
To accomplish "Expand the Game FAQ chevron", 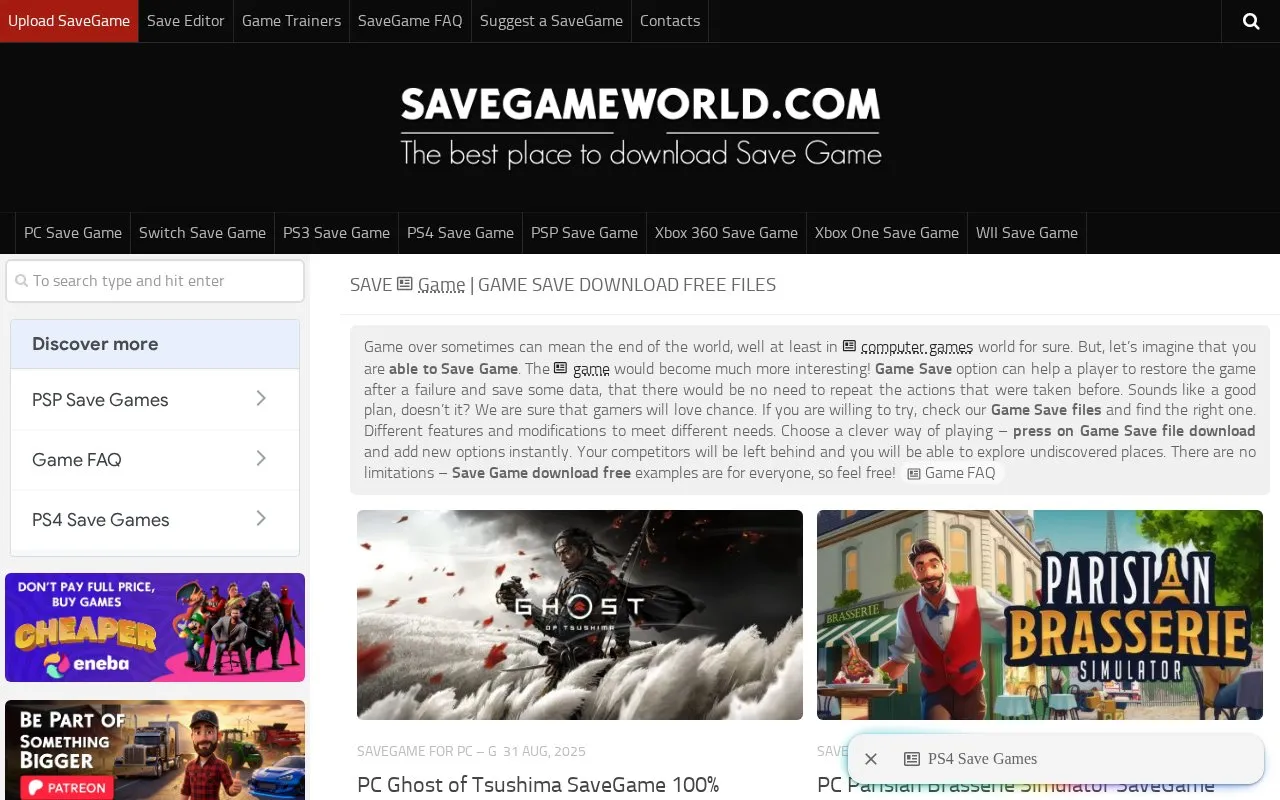I will pos(261,459).
